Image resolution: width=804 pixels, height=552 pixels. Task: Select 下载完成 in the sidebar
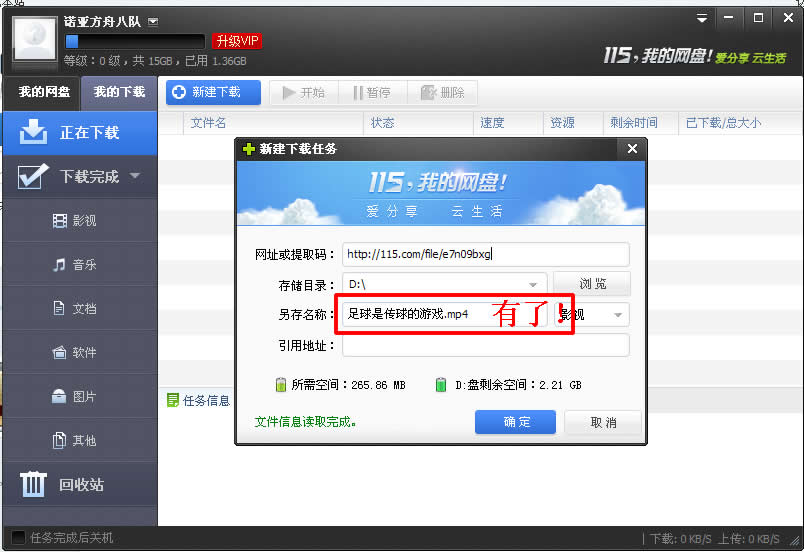(x=80, y=176)
